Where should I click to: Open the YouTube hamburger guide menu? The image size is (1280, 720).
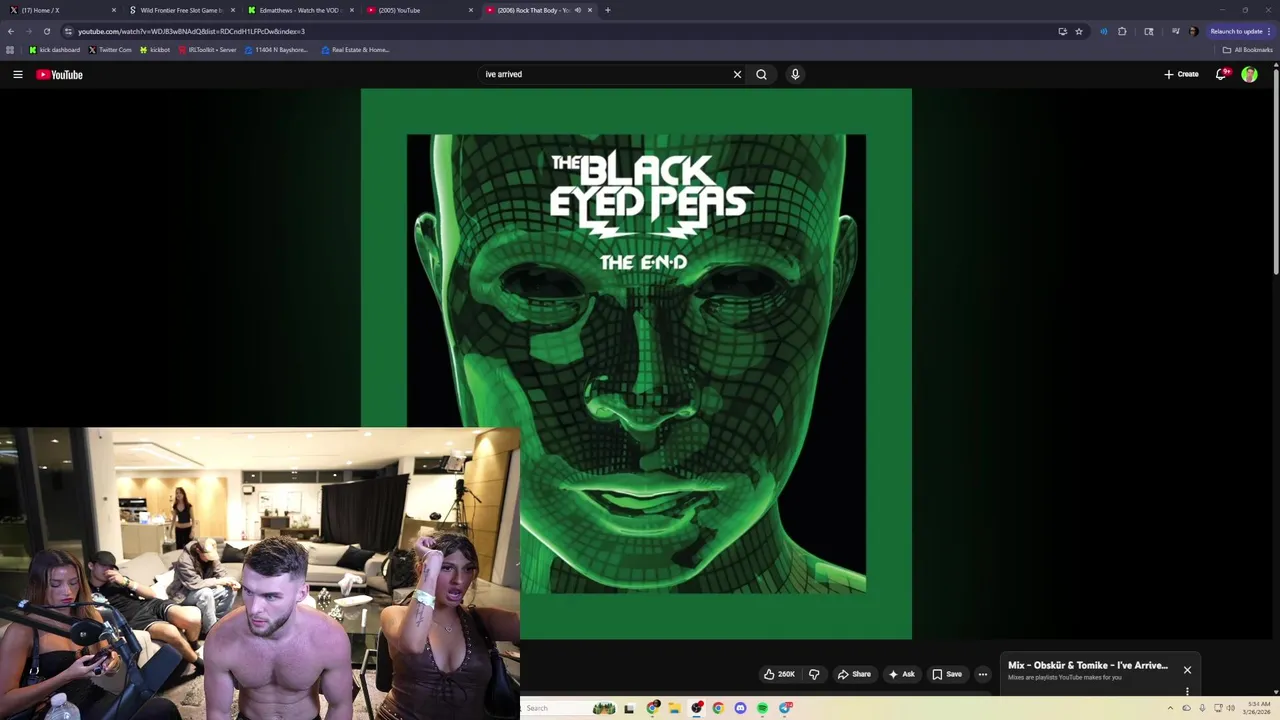[18, 74]
